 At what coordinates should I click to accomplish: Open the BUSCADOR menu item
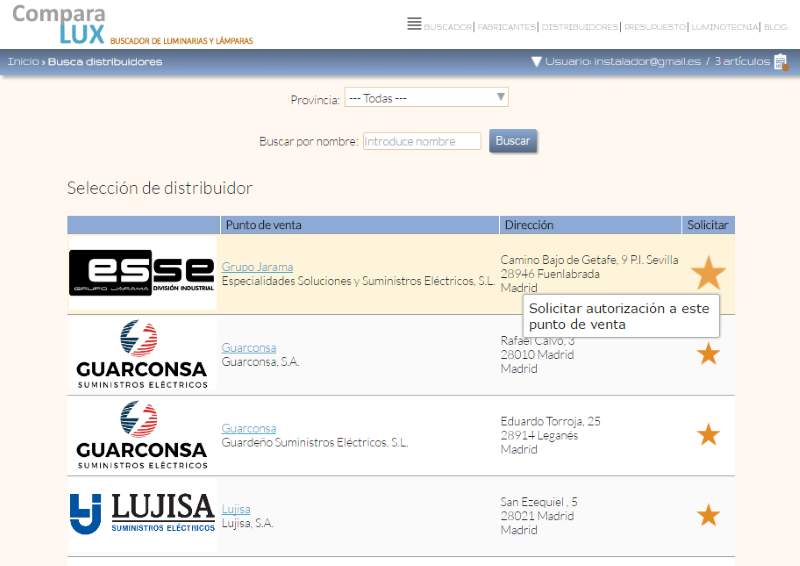(x=448, y=27)
